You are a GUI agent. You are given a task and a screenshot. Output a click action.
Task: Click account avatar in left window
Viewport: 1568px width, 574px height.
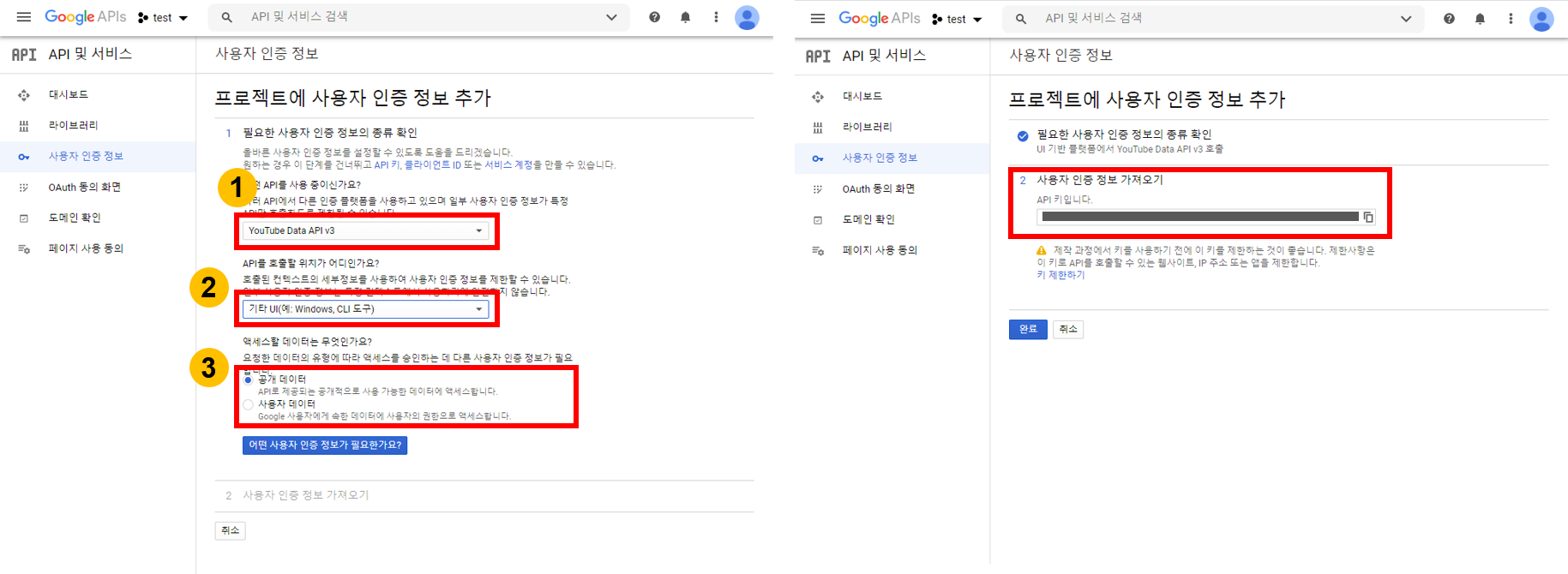748,17
